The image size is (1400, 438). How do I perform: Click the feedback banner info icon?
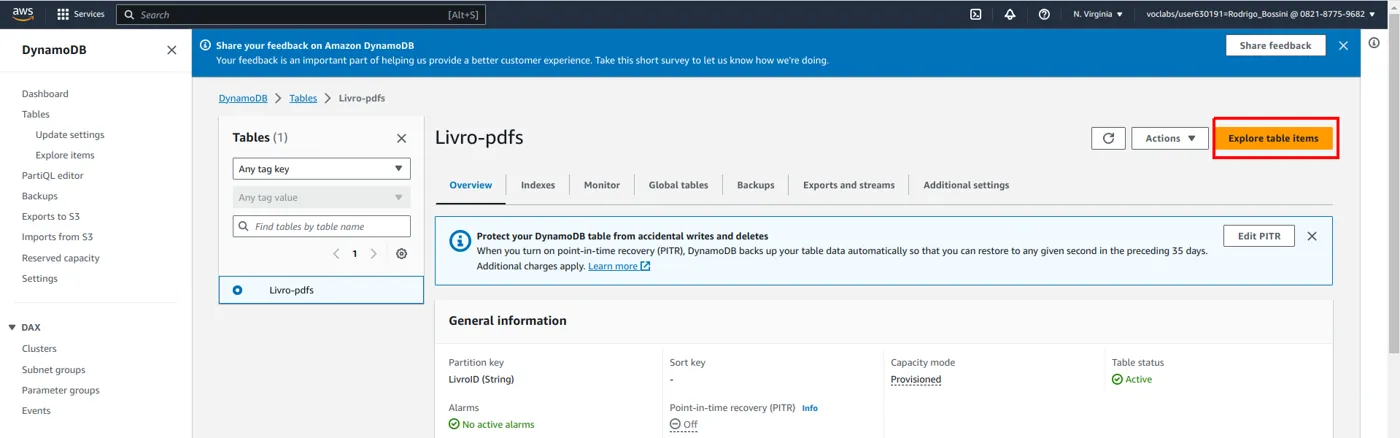coord(205,45)
